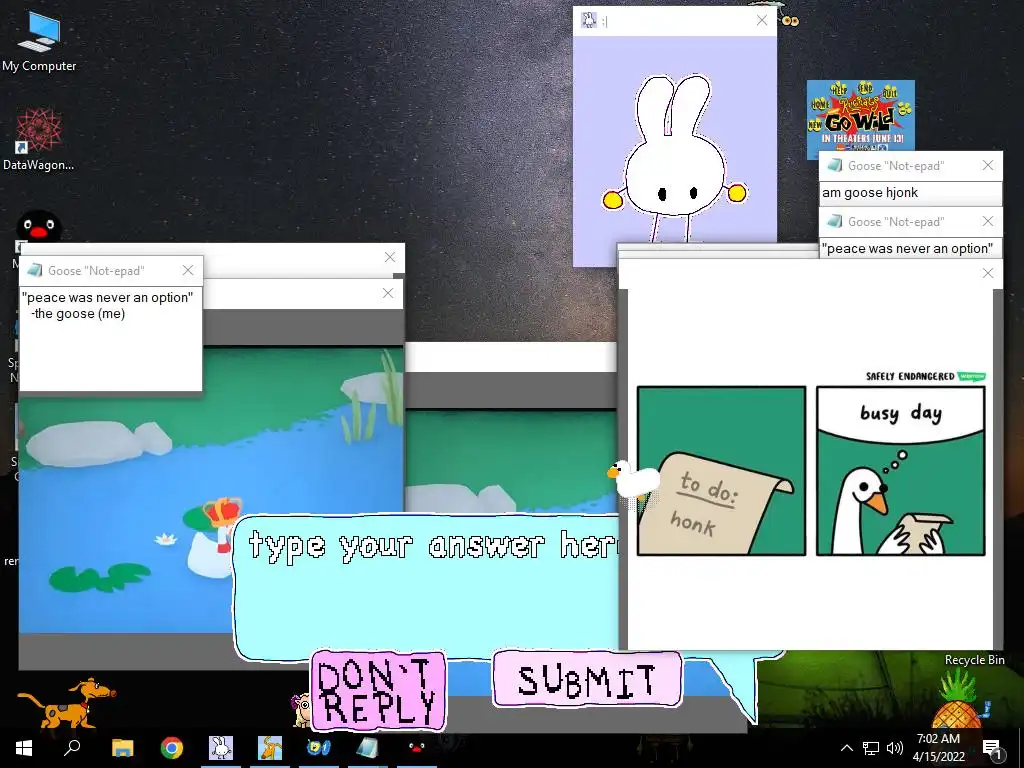Click the walking orange dog above taskbar
Viewport: 1024px width, 768px height.
coord(67,703)
